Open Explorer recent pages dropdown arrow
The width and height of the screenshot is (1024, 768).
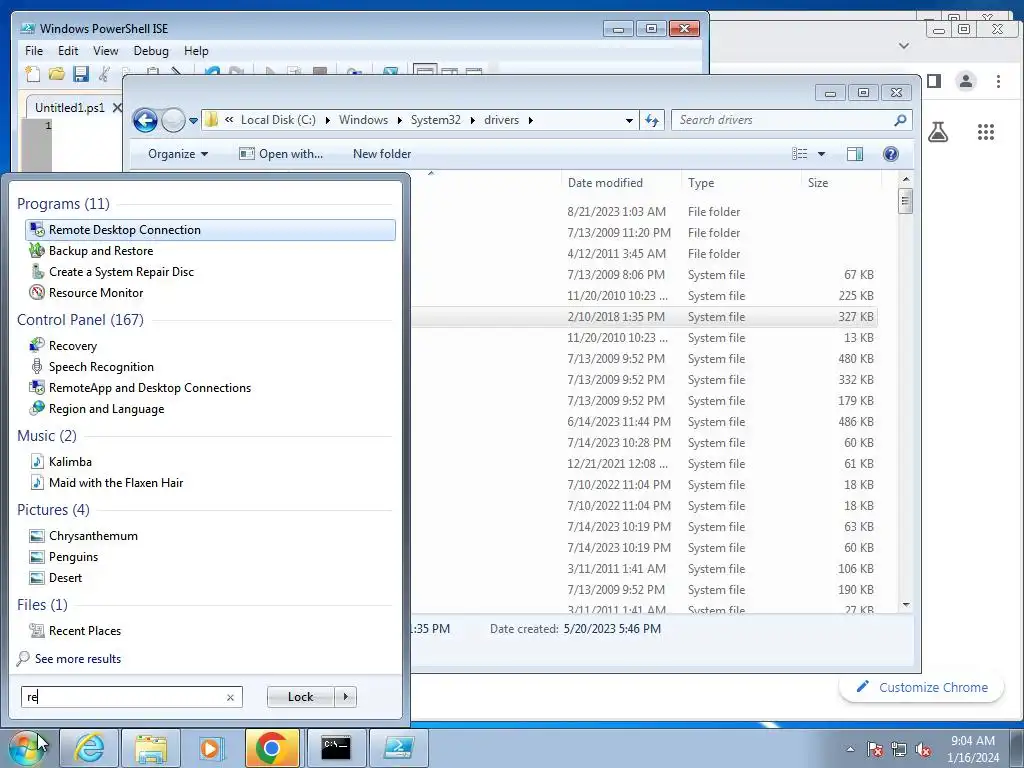[x=193, y=121]
